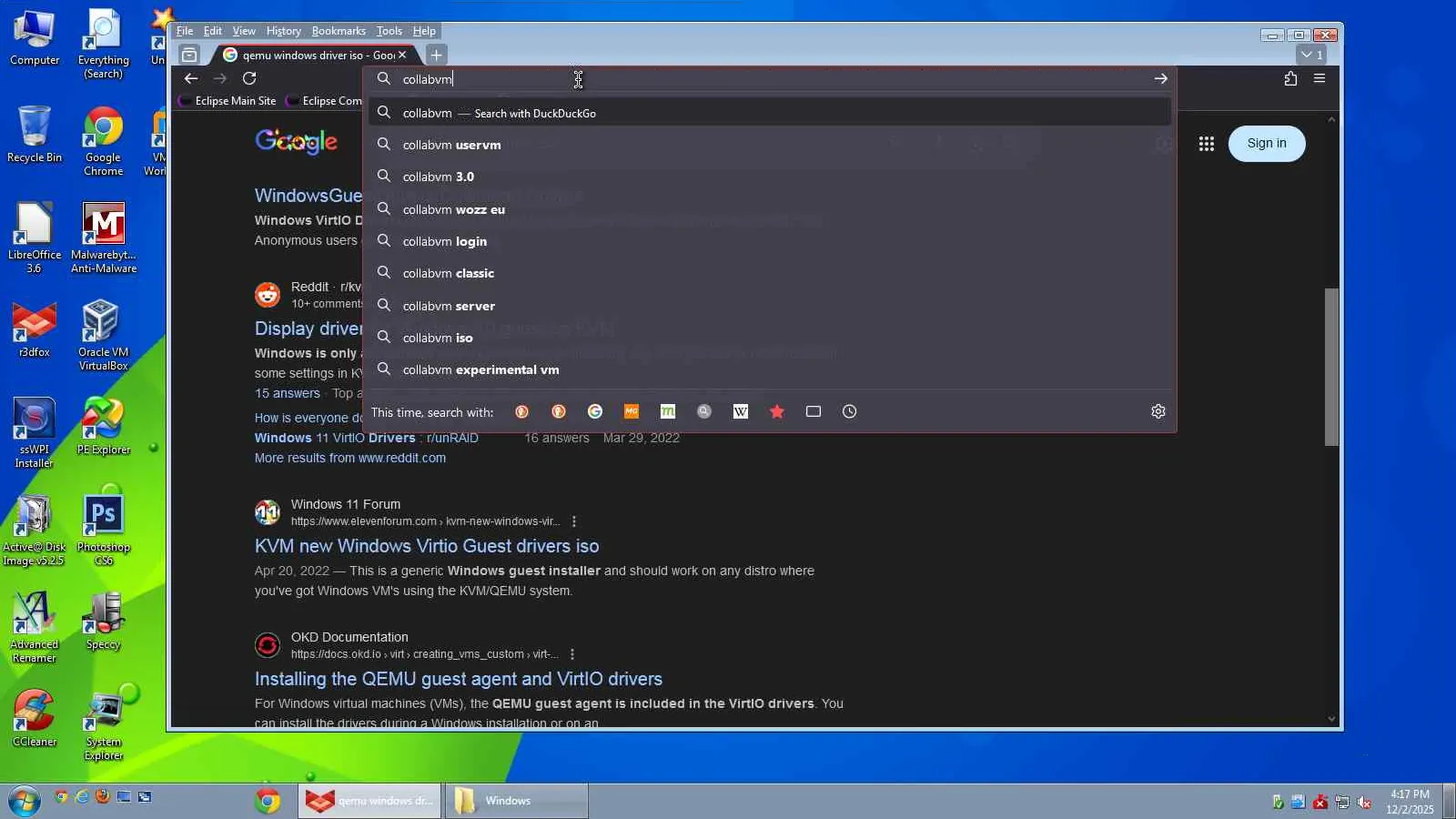Open the File menu
Image resolution: width=1456 pixels, height=819 pixels.
coord(185,31)
